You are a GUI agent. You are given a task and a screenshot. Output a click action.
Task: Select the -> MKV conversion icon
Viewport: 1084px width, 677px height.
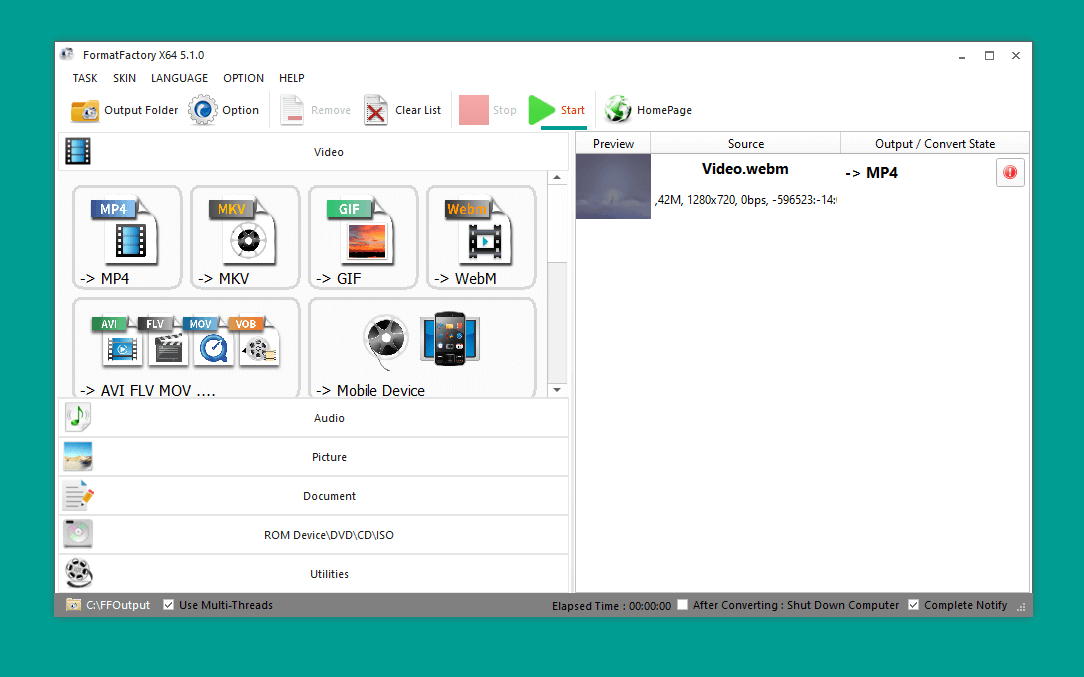[x=245, y=237]
